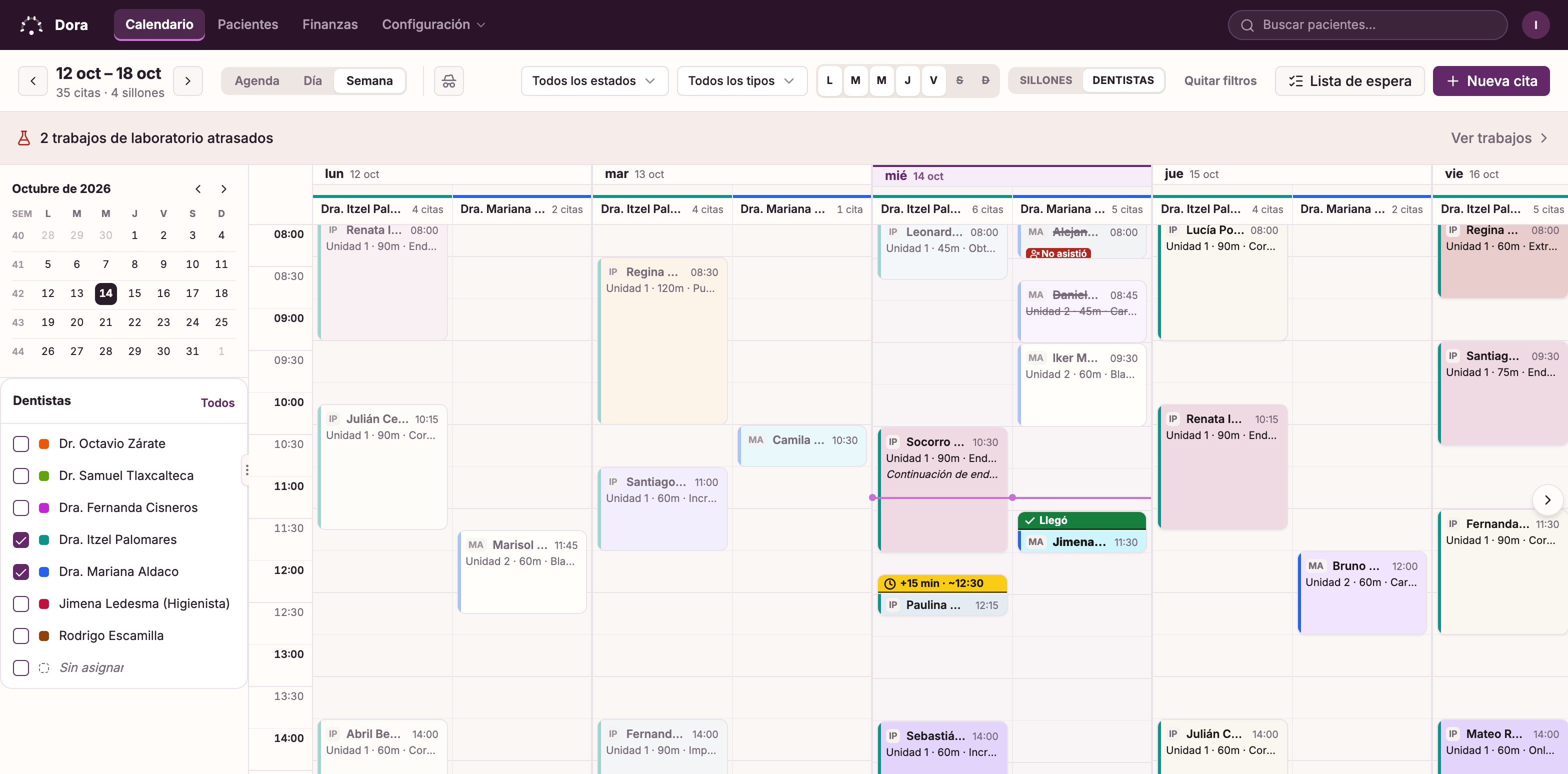This screenshot has height=774, width=1568.
Task: Go to previous week arrow
Action: coord(33,81)
